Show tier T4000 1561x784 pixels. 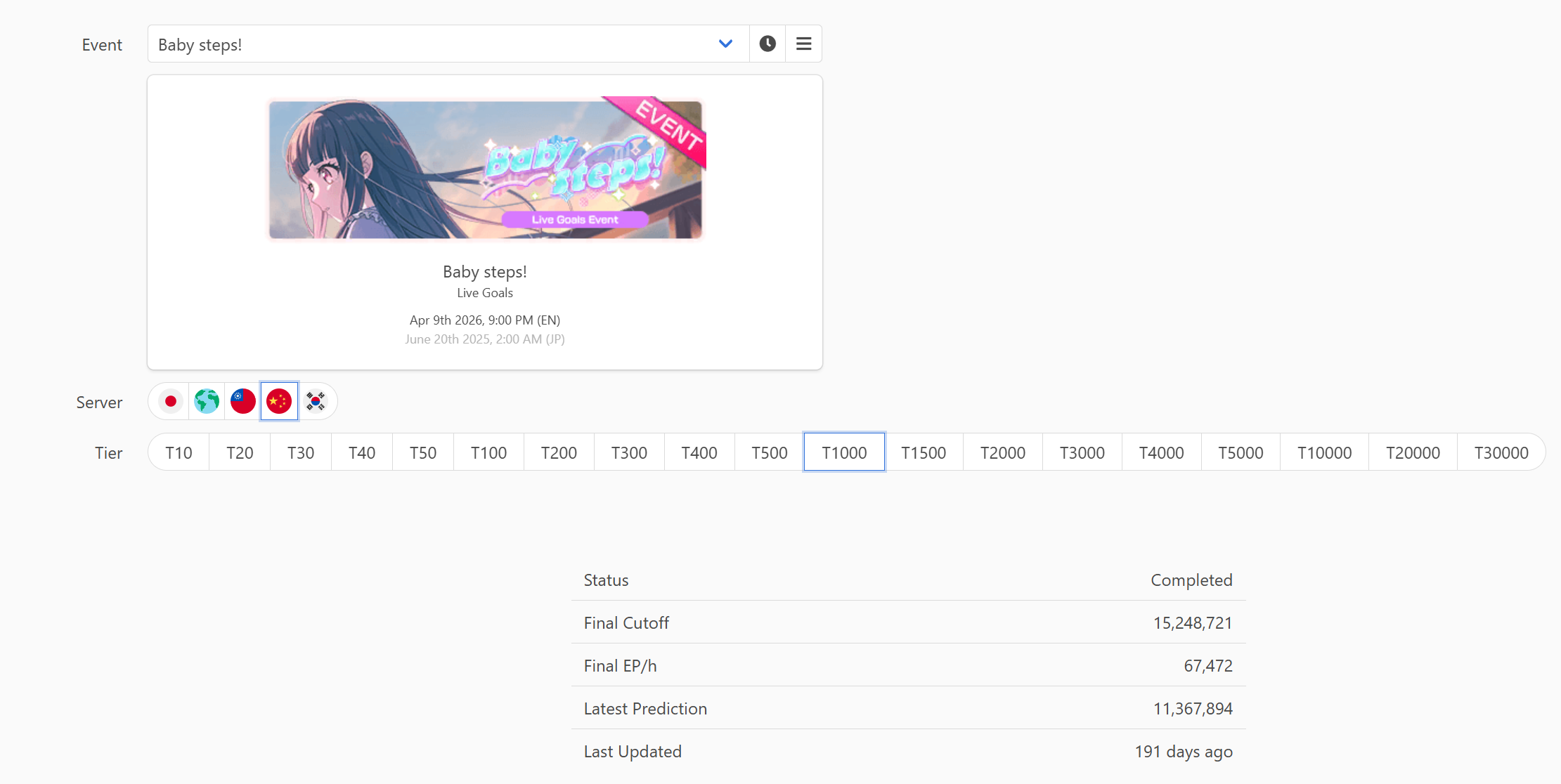(x=1162, y=452)
